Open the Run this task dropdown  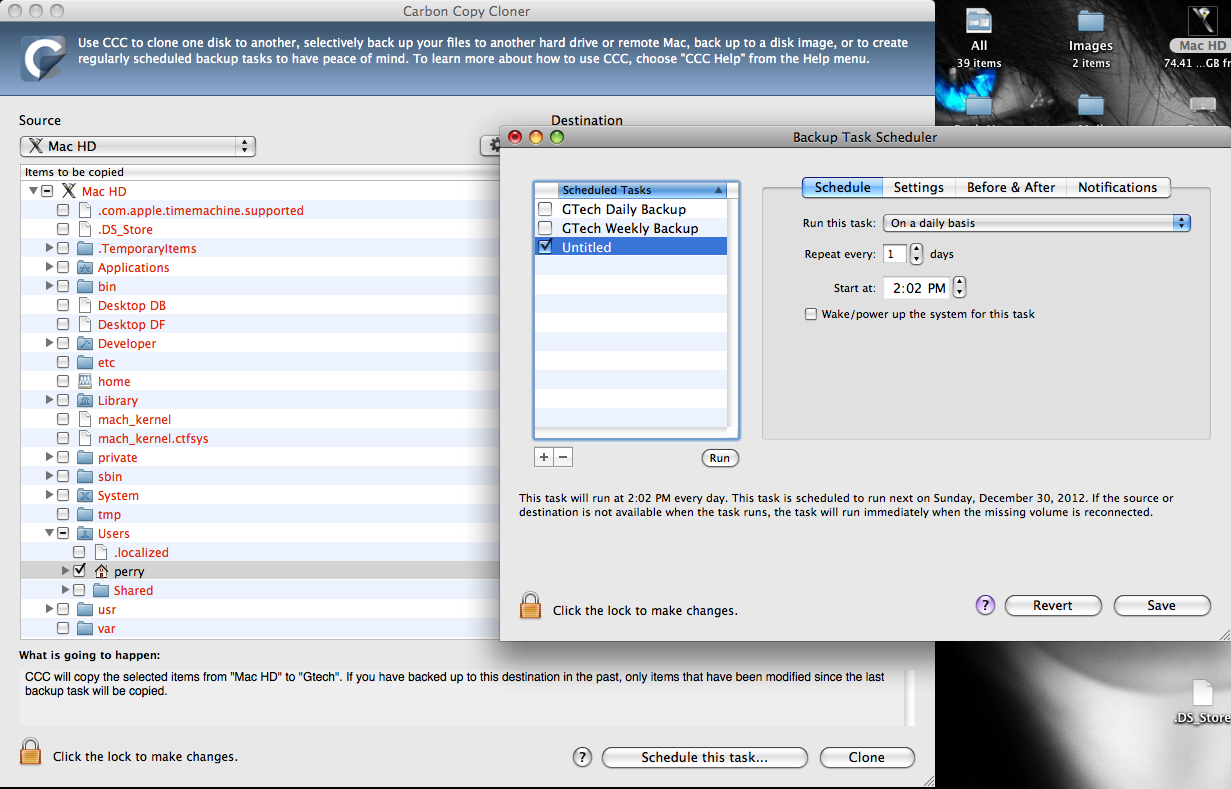tap(1037, 223)
